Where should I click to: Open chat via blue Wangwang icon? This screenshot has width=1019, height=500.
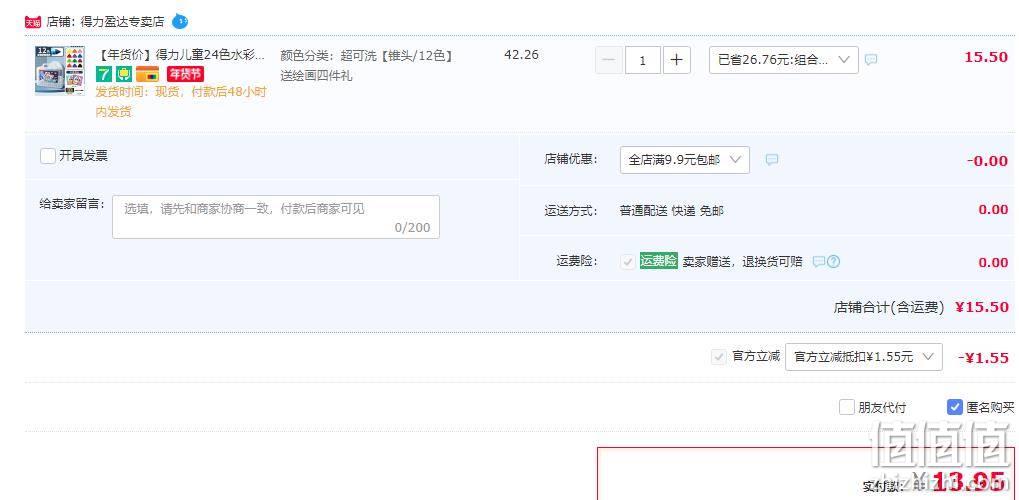pos(180,21)
